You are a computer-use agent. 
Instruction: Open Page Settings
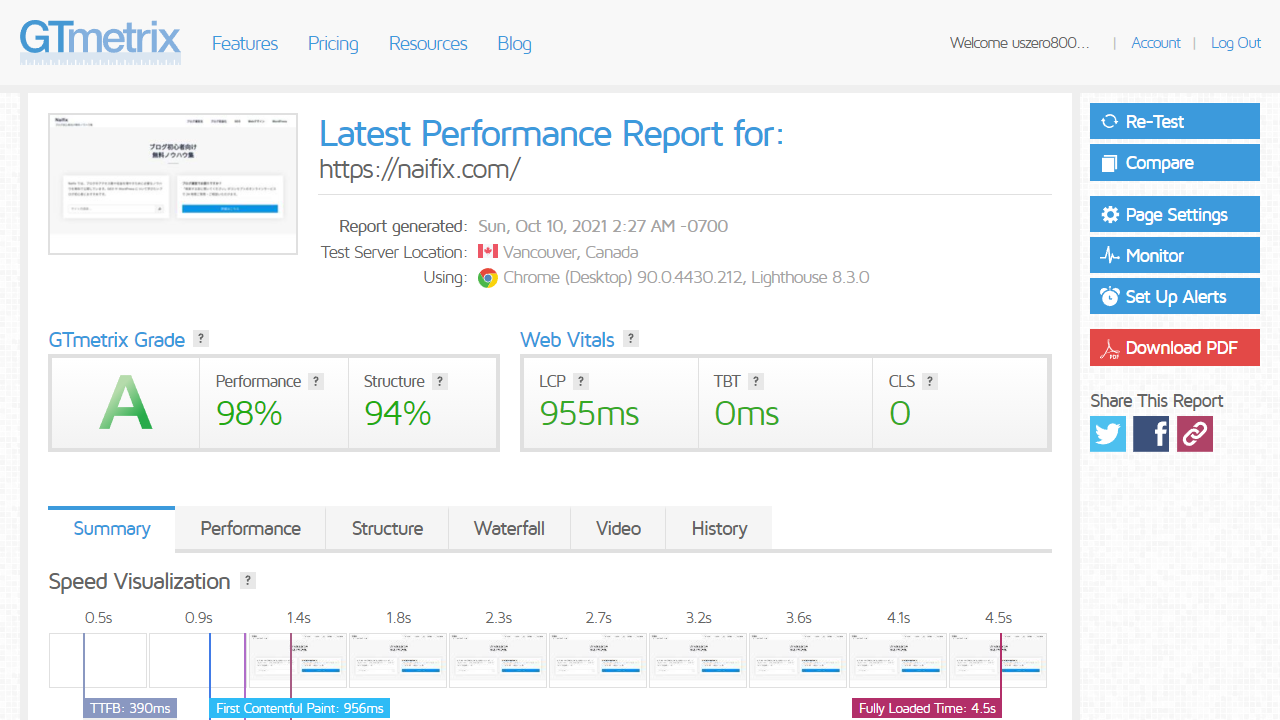[x=1175, y=214]
